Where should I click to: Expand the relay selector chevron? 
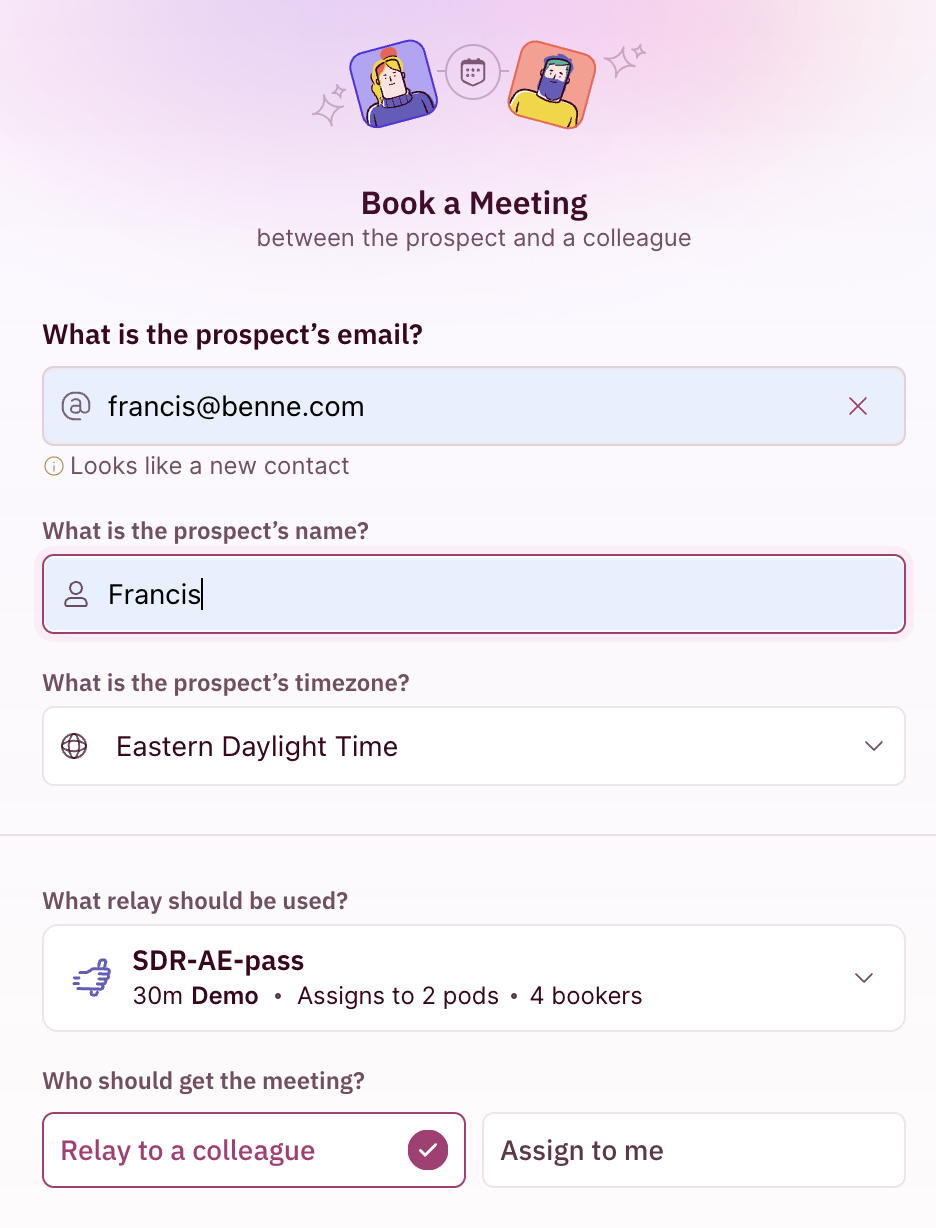click(x=865, y=978)
